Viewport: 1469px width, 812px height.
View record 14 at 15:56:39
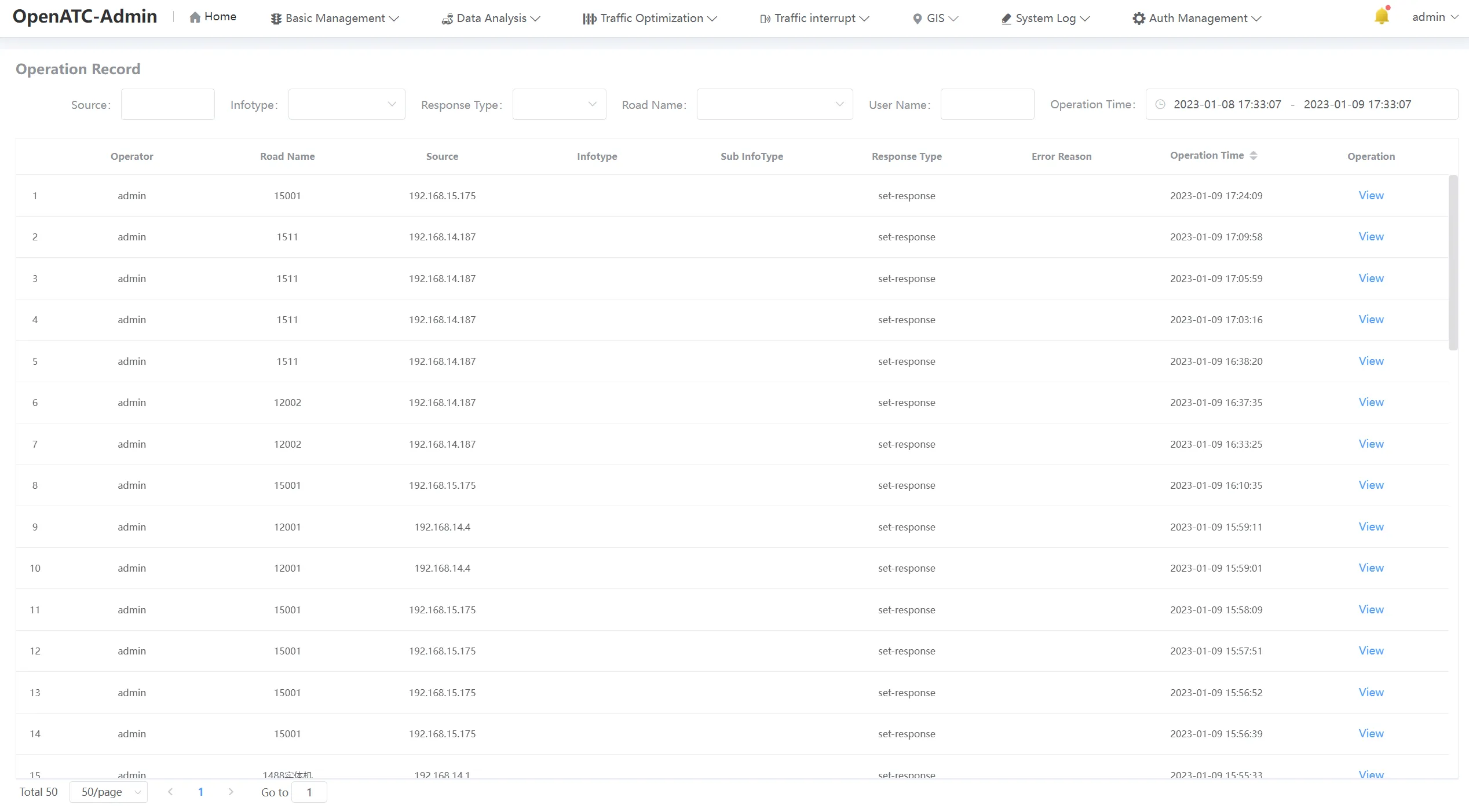tap(1371, 733)
